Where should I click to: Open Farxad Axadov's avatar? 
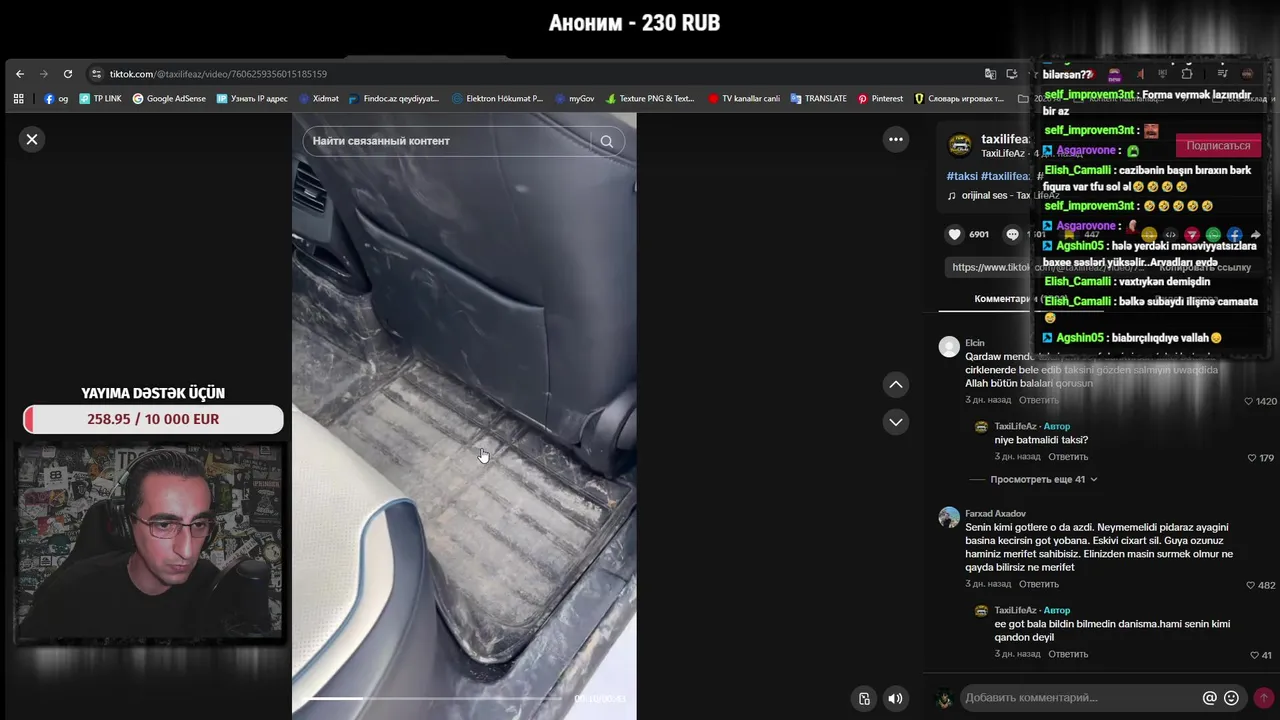click(x=949, y=517)
